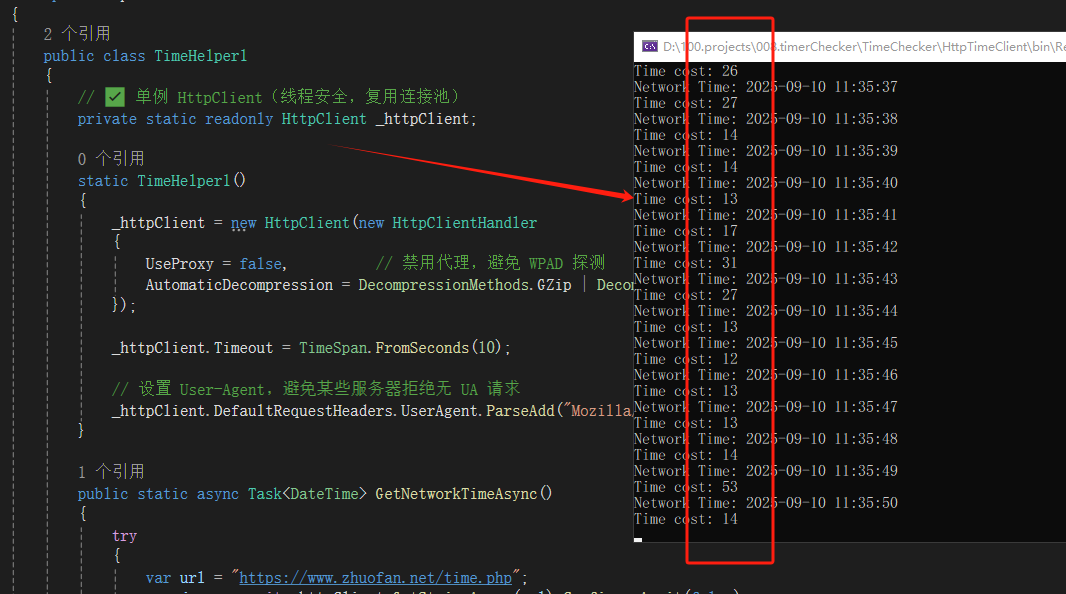
Task: Click the AutomaticDecompression property
Action: [x=239, y=285]
